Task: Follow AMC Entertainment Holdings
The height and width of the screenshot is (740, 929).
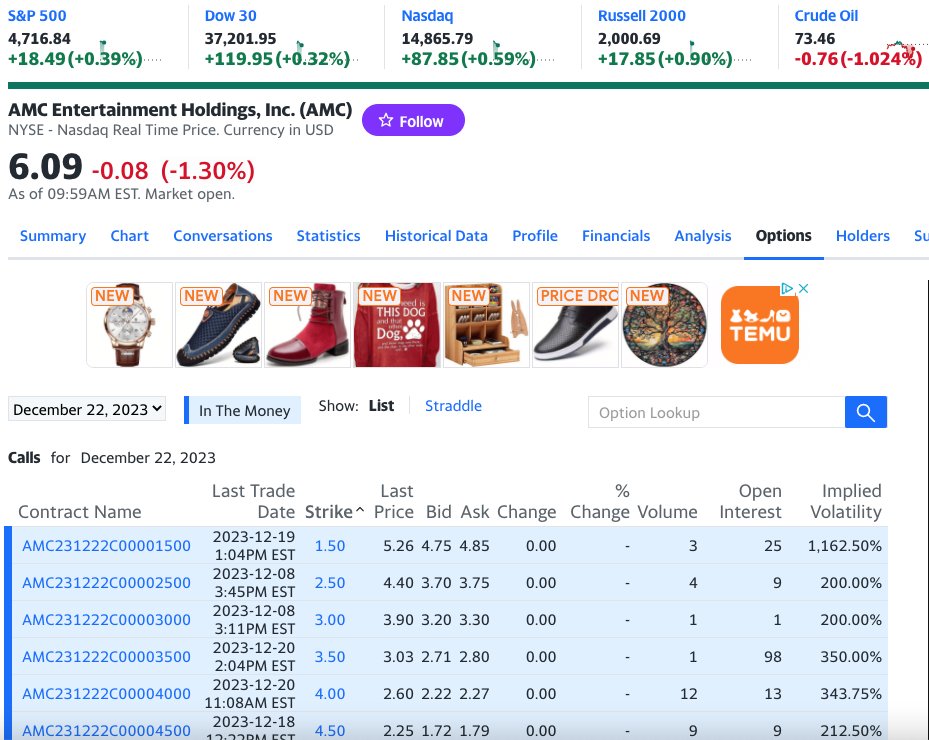Action: (413, 121)
